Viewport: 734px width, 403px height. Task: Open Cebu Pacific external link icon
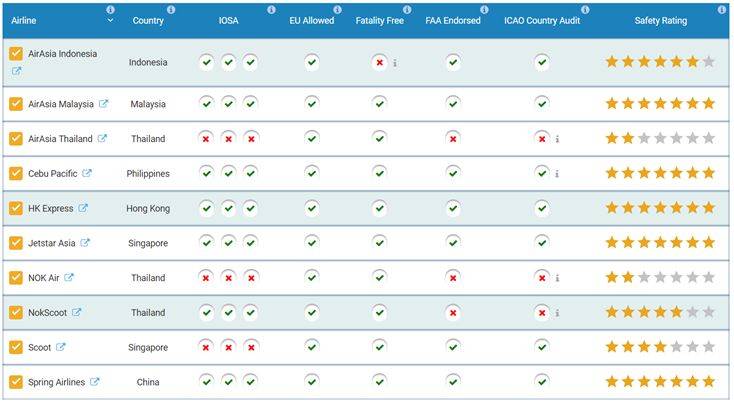click(x=87, y=173)
